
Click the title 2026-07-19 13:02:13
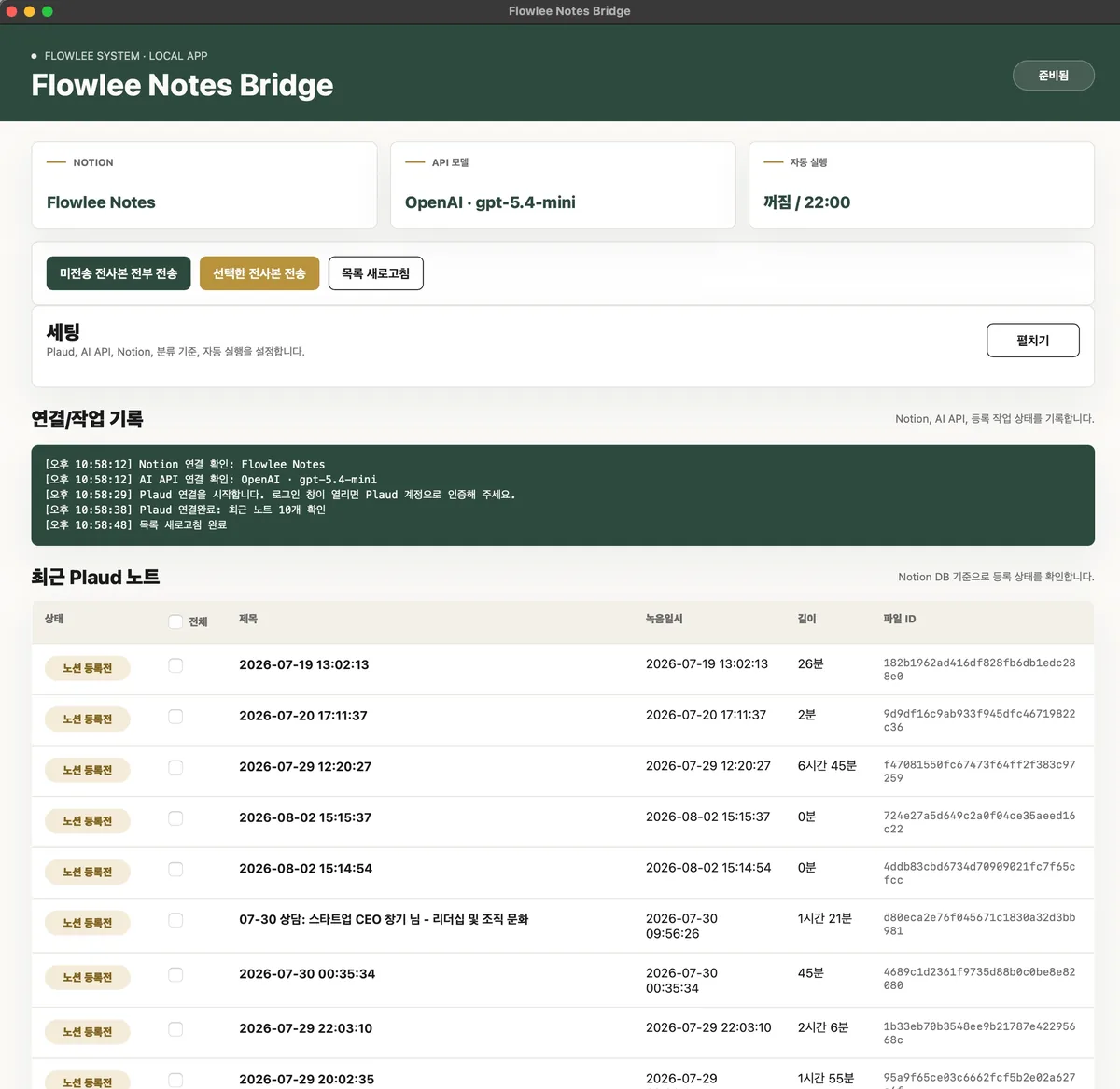304,664
